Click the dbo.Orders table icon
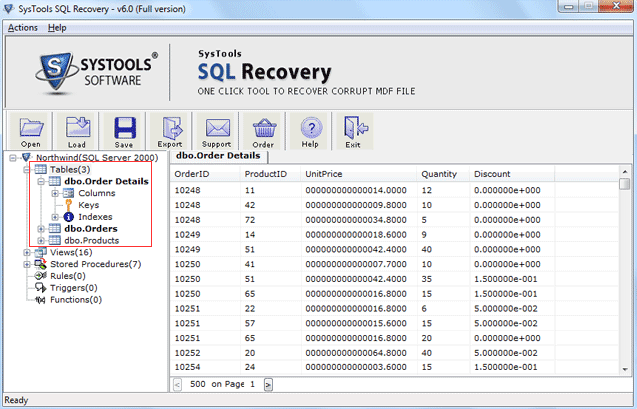The image size is (637, 409). [x=55, y=228]
